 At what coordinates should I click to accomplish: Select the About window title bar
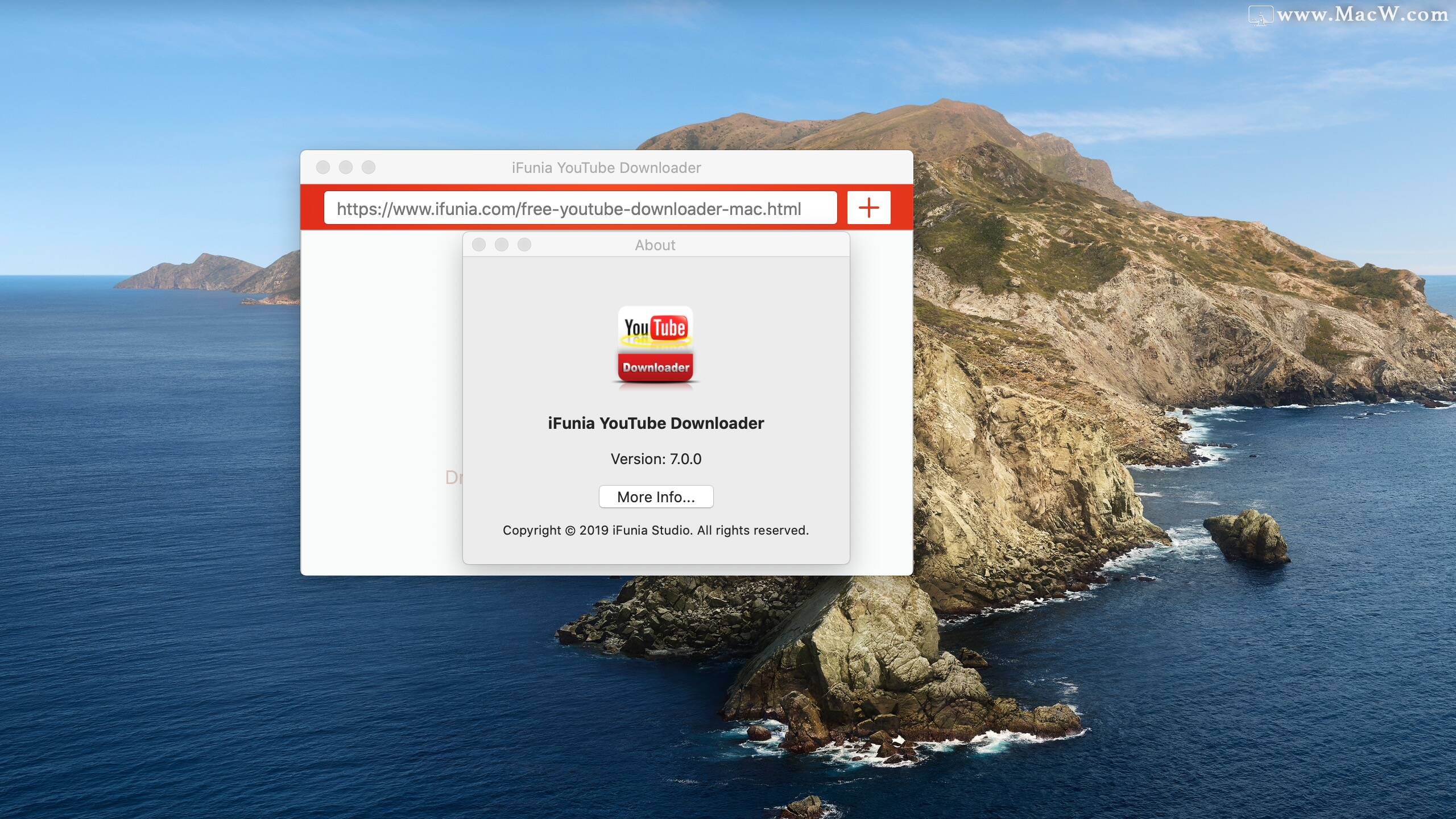click(x=655, y=245)
